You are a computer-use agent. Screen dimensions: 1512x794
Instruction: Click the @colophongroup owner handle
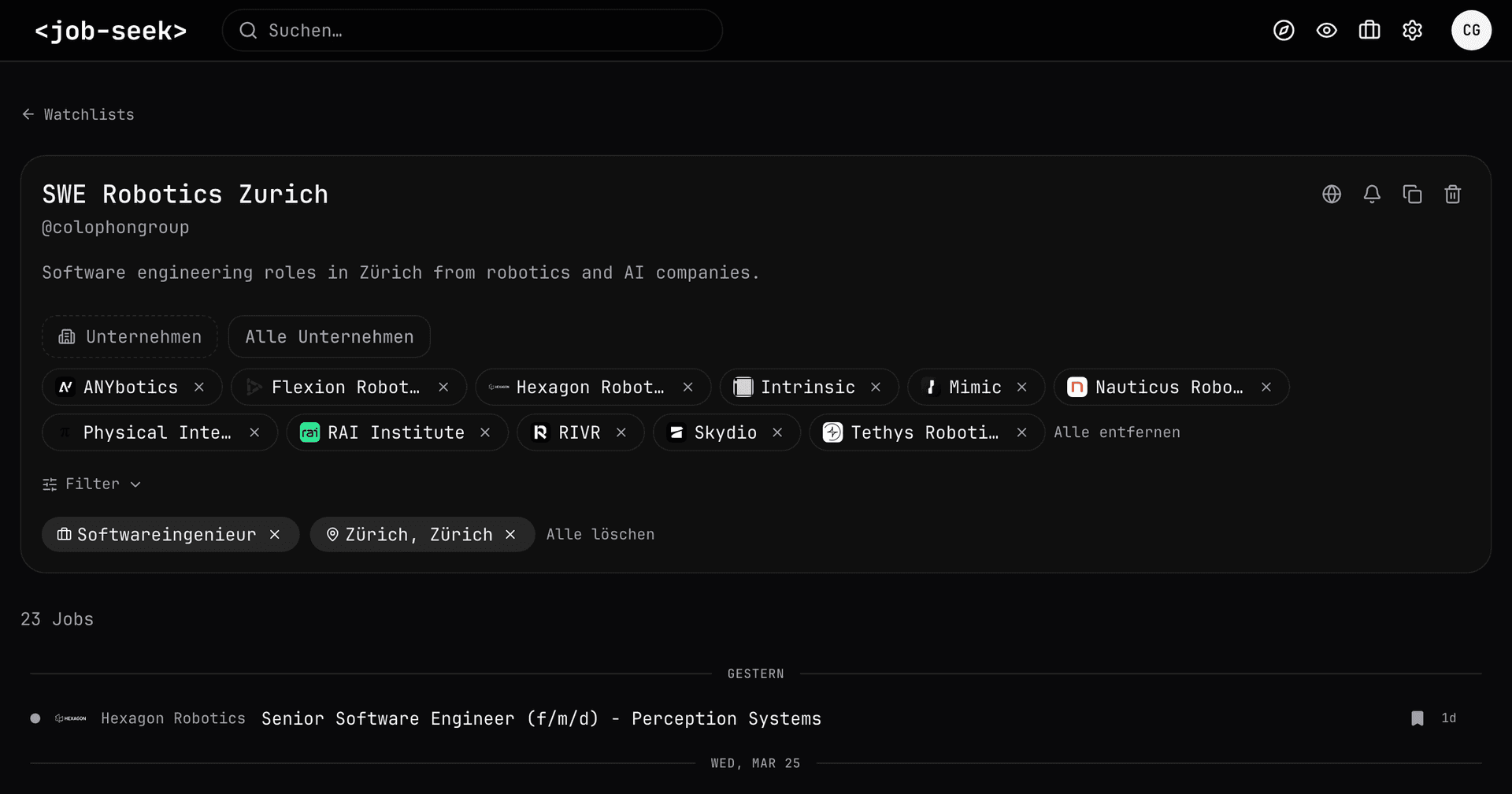(115, 228)
